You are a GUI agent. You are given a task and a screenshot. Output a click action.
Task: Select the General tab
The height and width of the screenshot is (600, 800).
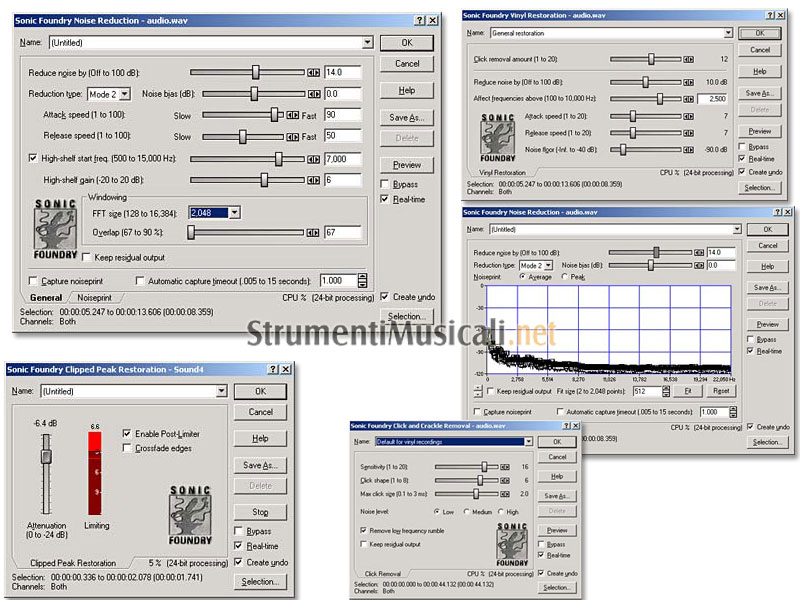point(45,298)
